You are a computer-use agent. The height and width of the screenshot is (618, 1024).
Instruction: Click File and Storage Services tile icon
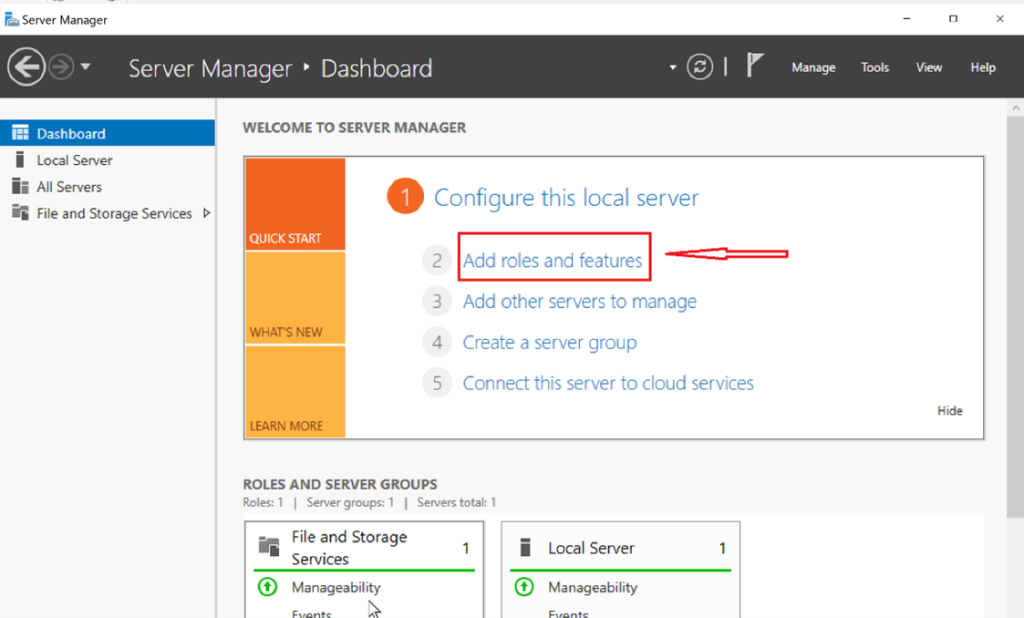[x=269, y=546]
